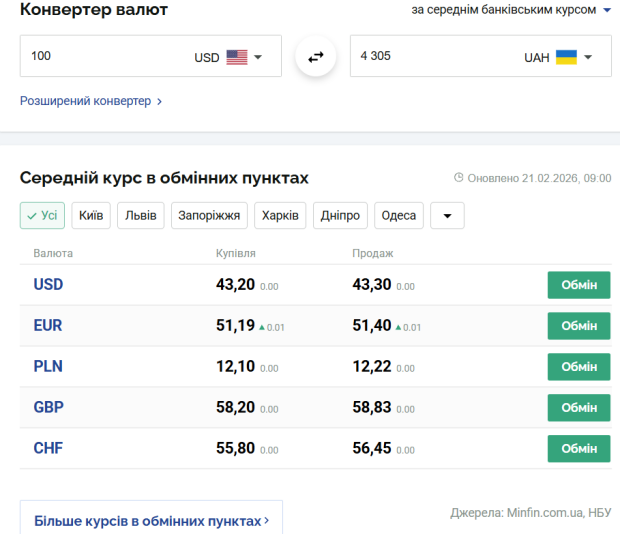Open the EUR currency link
Viewport: 620px width, 534px height.
pyautogui.click(x=48, y=326)
